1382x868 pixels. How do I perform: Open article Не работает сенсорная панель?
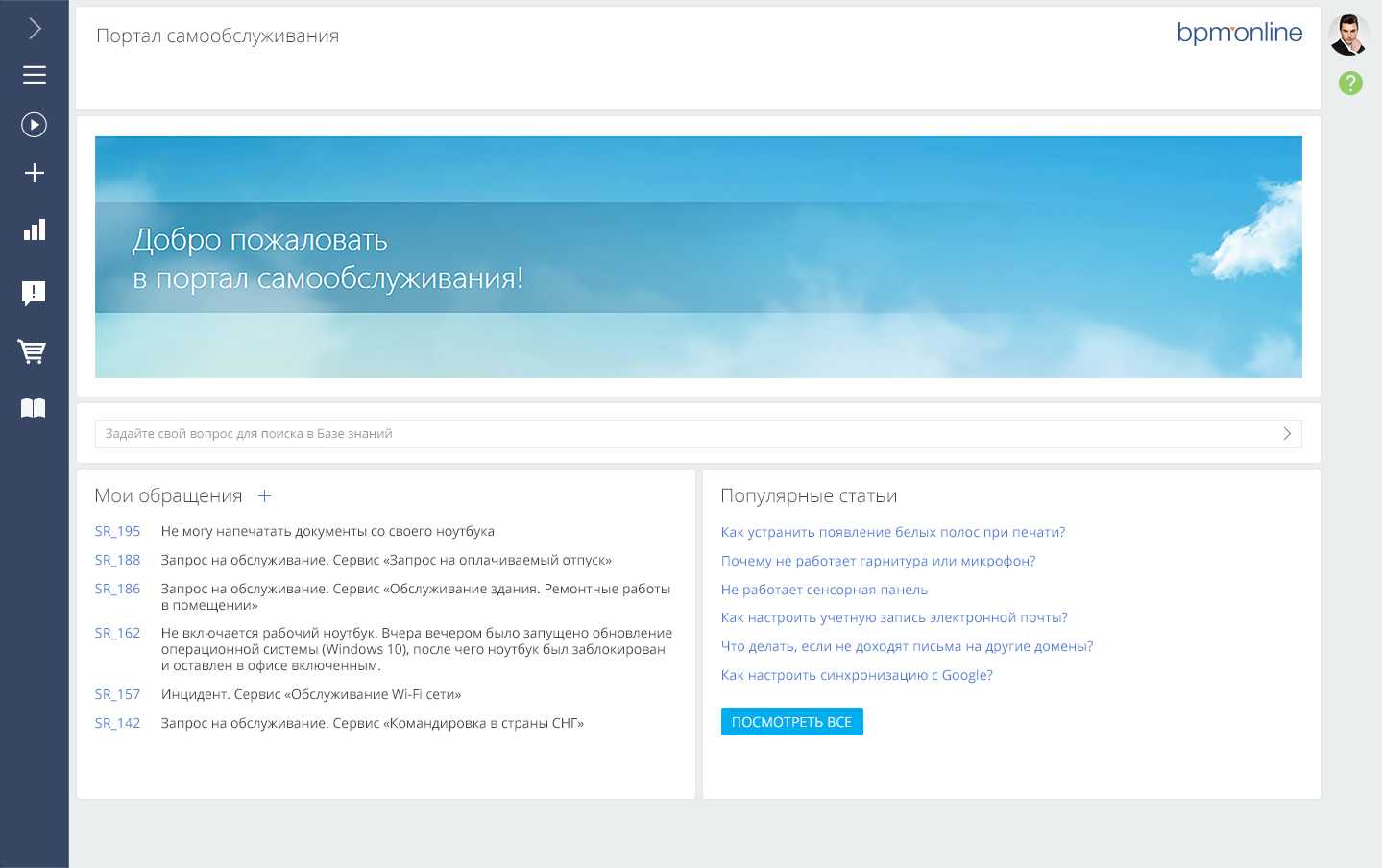click(x=824, y=590)
